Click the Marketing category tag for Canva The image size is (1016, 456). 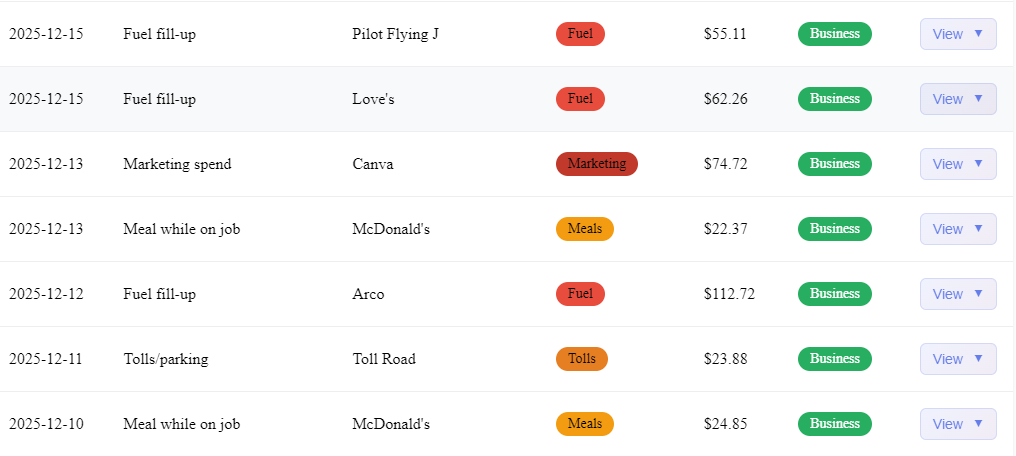(596, 164)
